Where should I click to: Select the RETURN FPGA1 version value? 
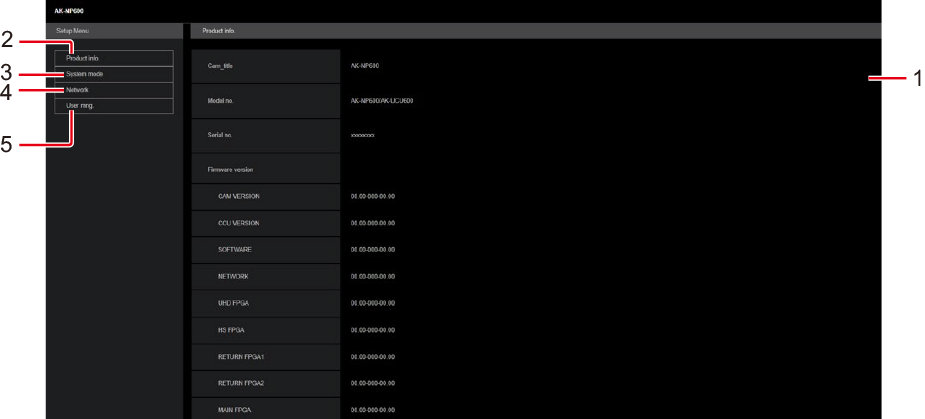(373, 357)
